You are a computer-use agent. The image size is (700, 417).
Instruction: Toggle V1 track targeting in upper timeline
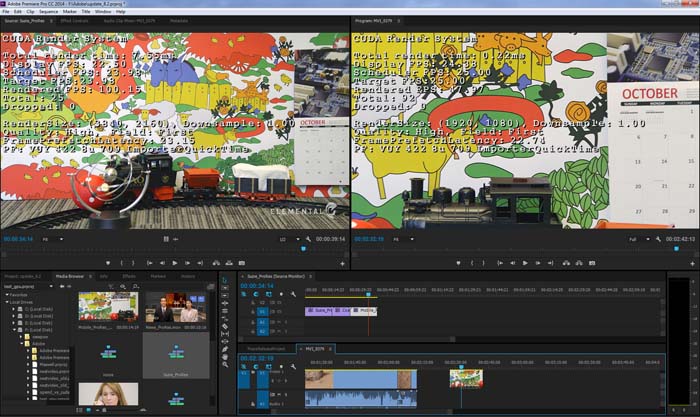coord(262,312)
